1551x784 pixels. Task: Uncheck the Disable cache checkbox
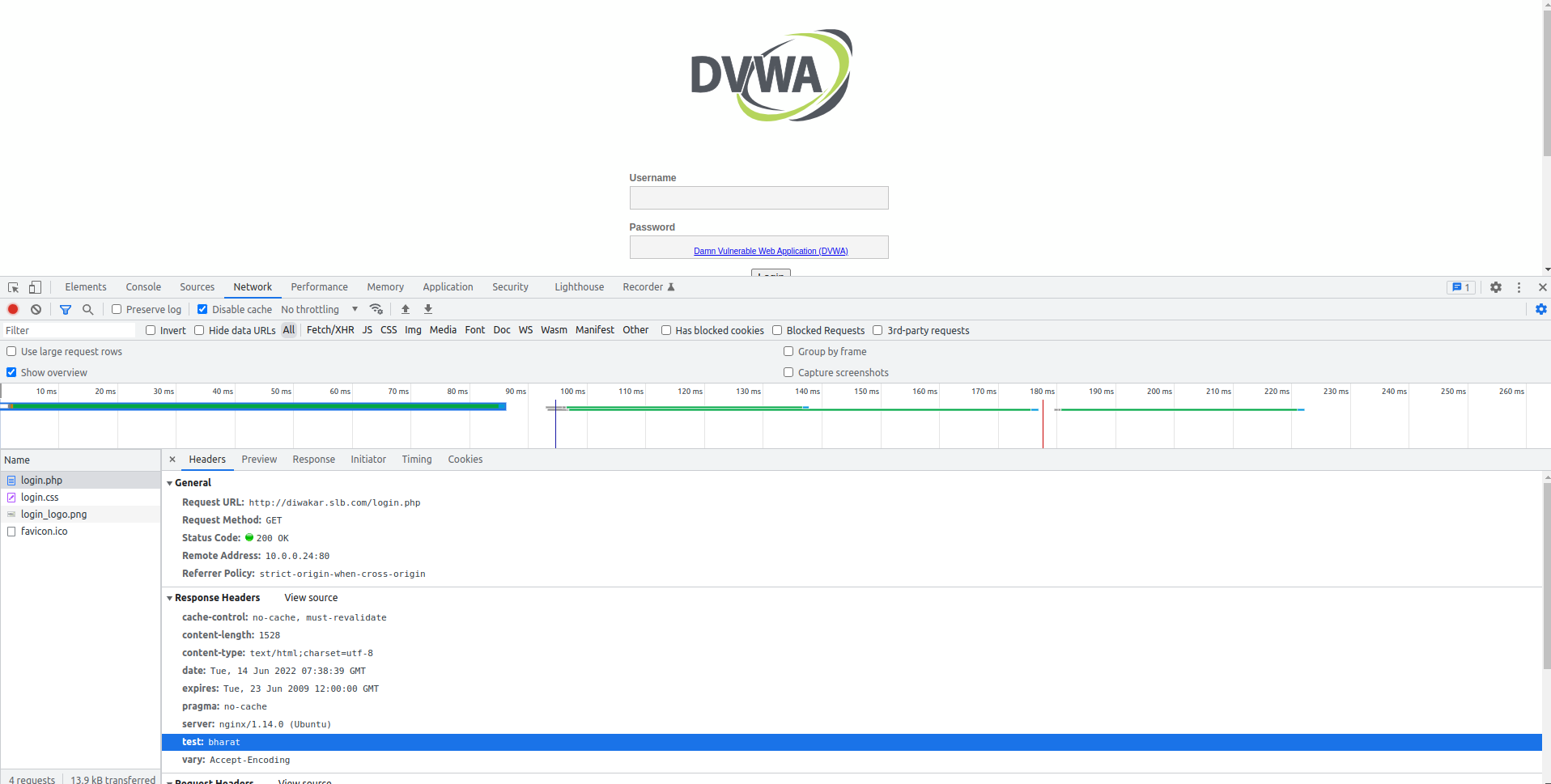click(x=202, y=309)
